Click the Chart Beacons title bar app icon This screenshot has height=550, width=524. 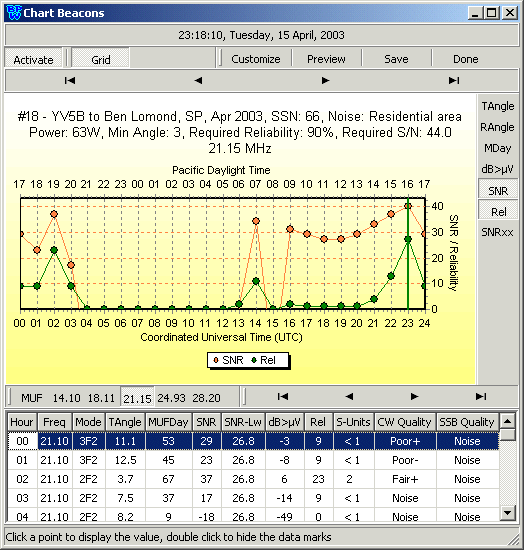[14, 13]
